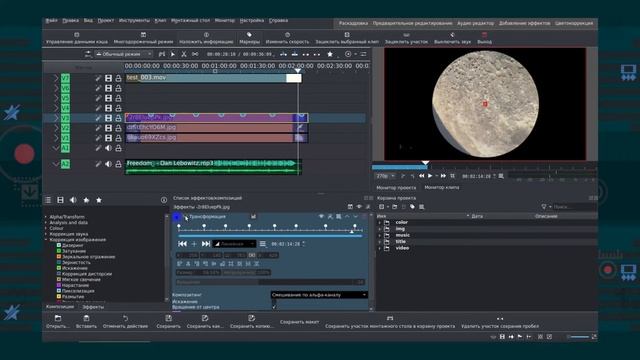This screenshot has width=640, height=360.
Task: Open the Обычный режим edit mode dropdown
Action: (124, 54)
